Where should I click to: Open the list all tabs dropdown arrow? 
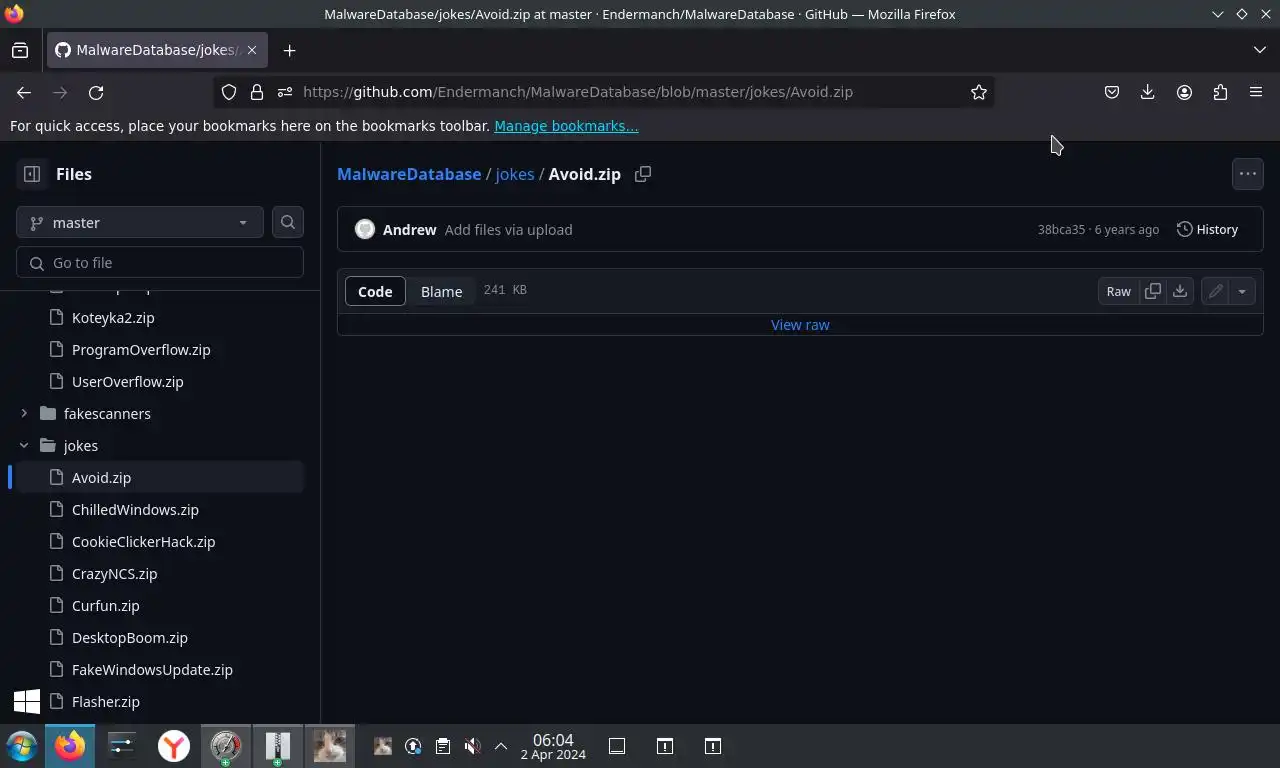(x=1259, y=50)
